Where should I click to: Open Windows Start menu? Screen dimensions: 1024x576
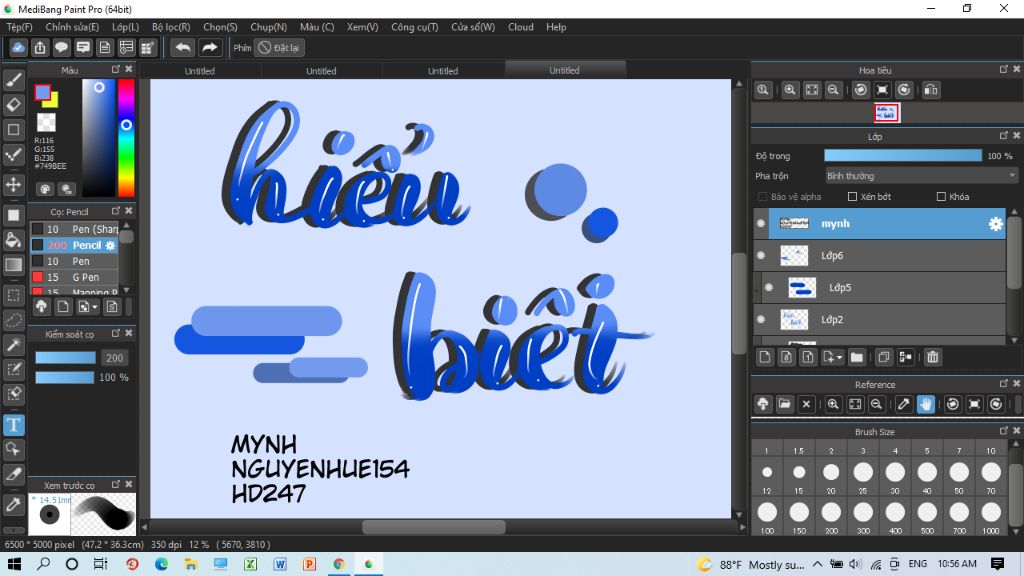(14, 564)
